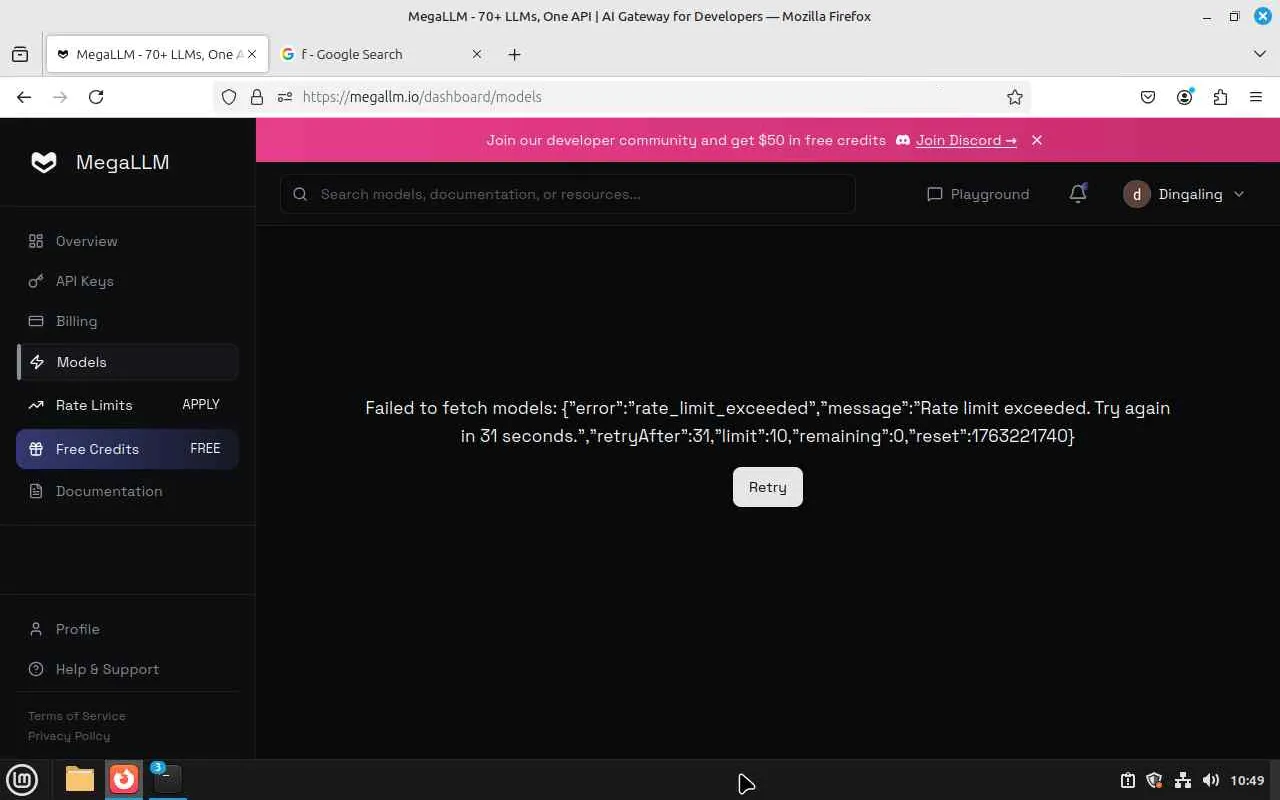This screenshot has width=1280, height=800.
Task: Dismiss the Discord promo banner
Action: point(1037,140)
